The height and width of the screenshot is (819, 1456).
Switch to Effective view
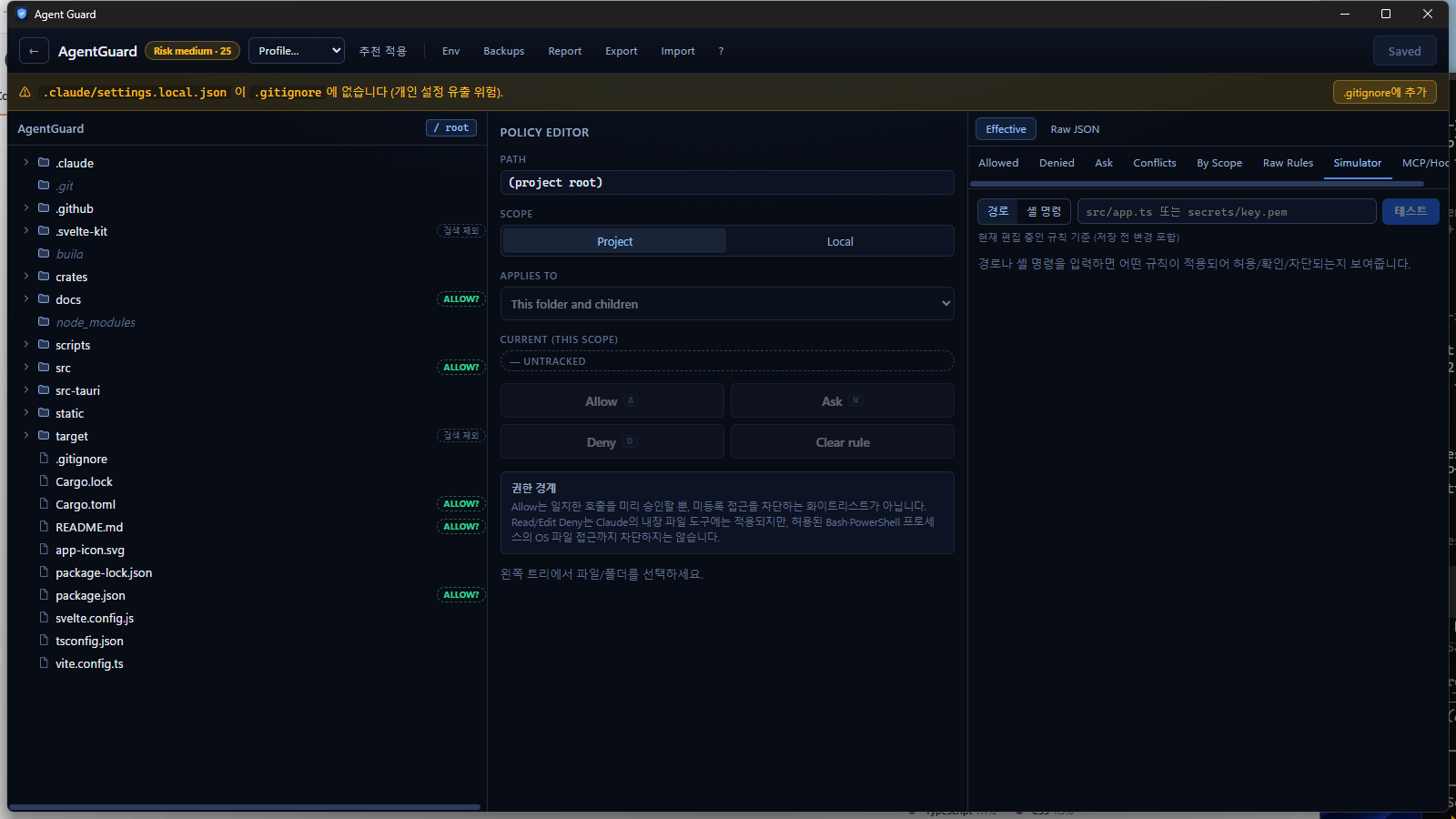[x=1006, y=129]
